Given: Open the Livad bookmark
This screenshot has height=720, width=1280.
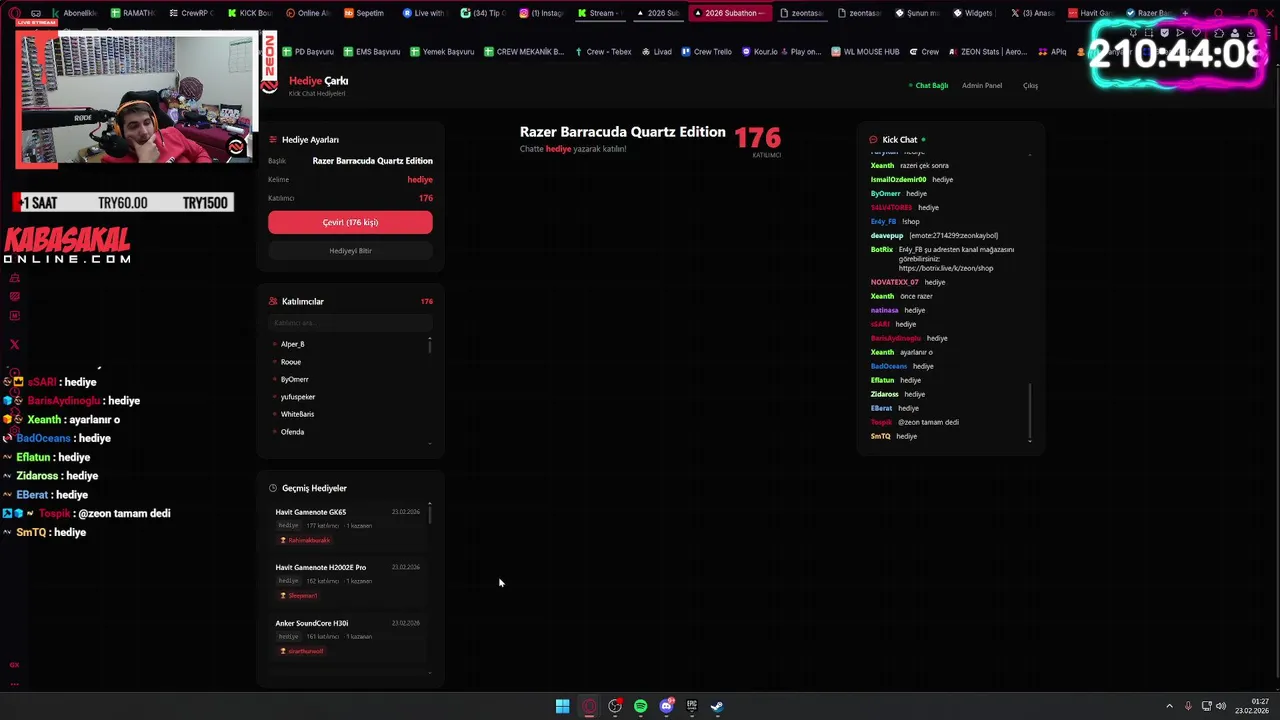Looking at the screenshot, I should [x=656, y=52].
